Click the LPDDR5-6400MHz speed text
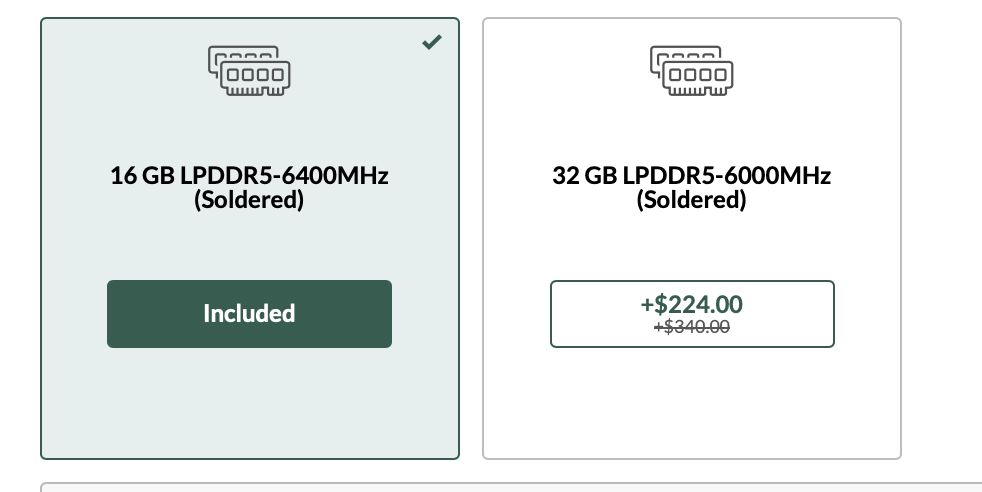The image size is (982, 492). click(284, 176)
